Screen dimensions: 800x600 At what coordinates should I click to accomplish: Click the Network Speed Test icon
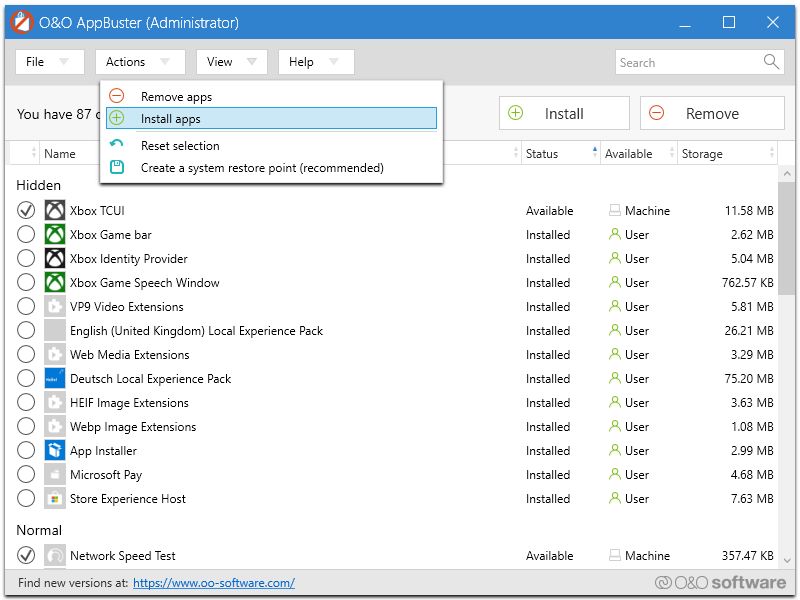[55, 556]
